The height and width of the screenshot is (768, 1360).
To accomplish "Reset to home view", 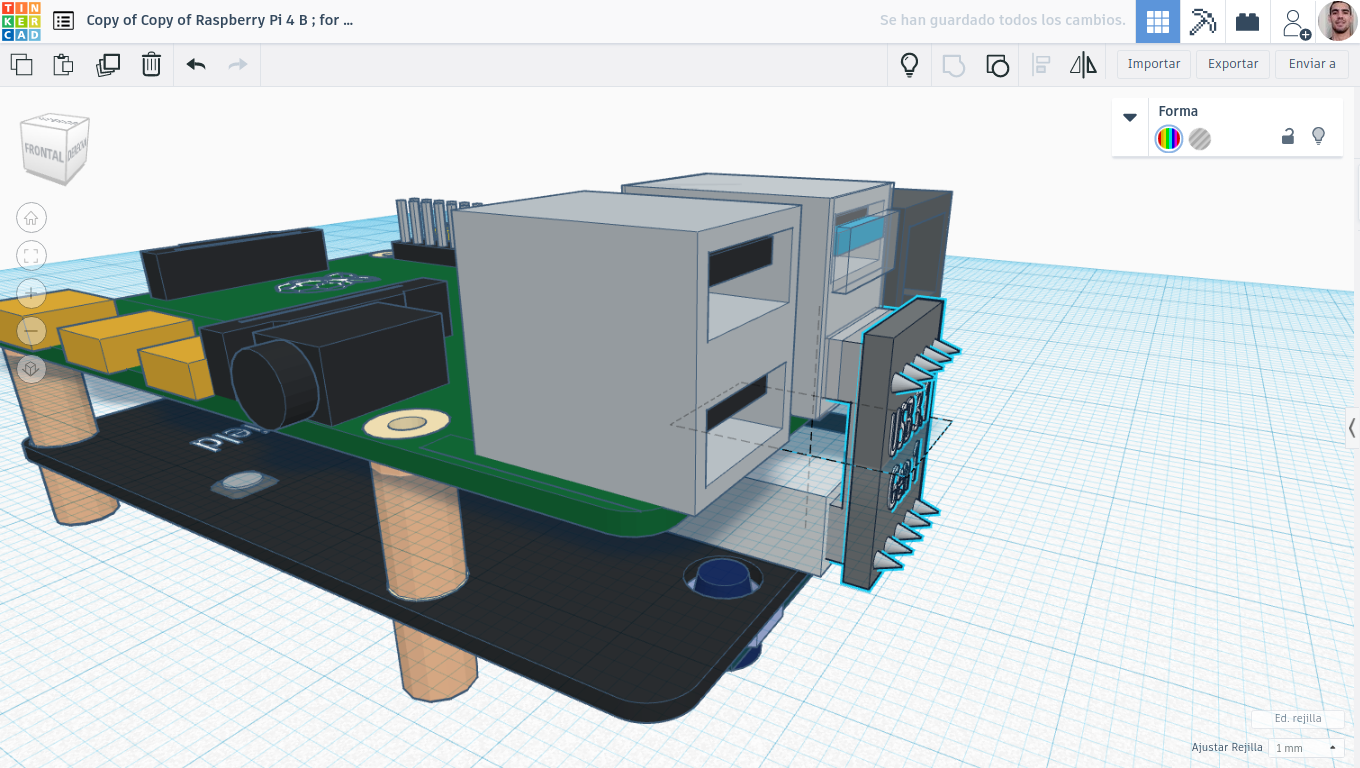I will 31,218.
